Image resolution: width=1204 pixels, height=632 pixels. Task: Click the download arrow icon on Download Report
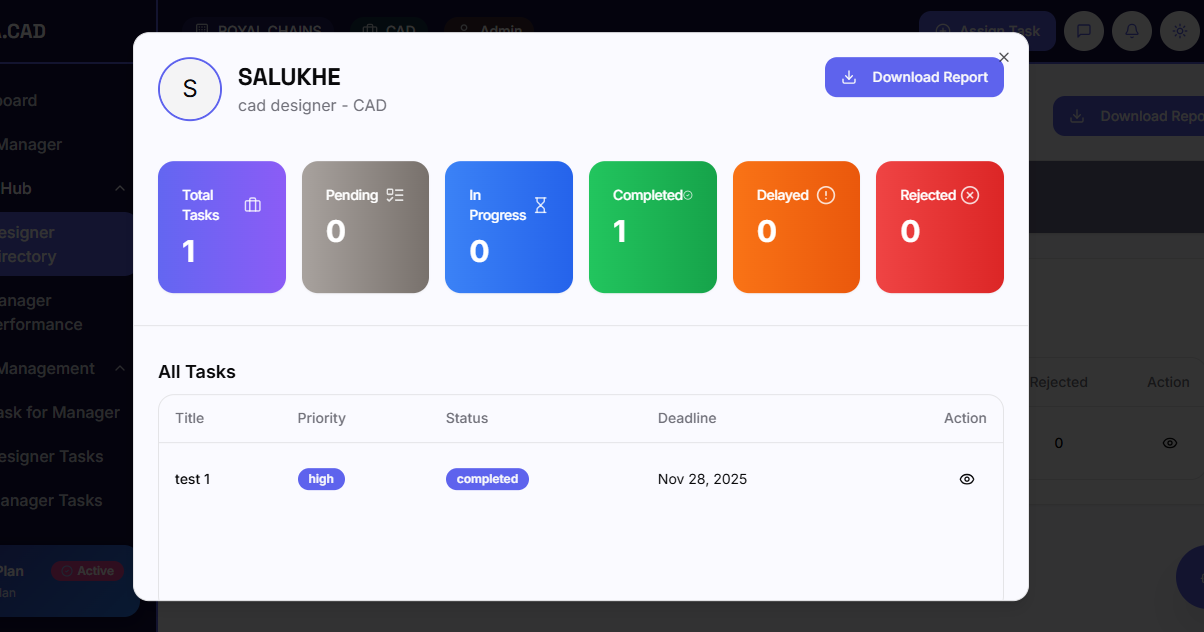pos(849,77)
